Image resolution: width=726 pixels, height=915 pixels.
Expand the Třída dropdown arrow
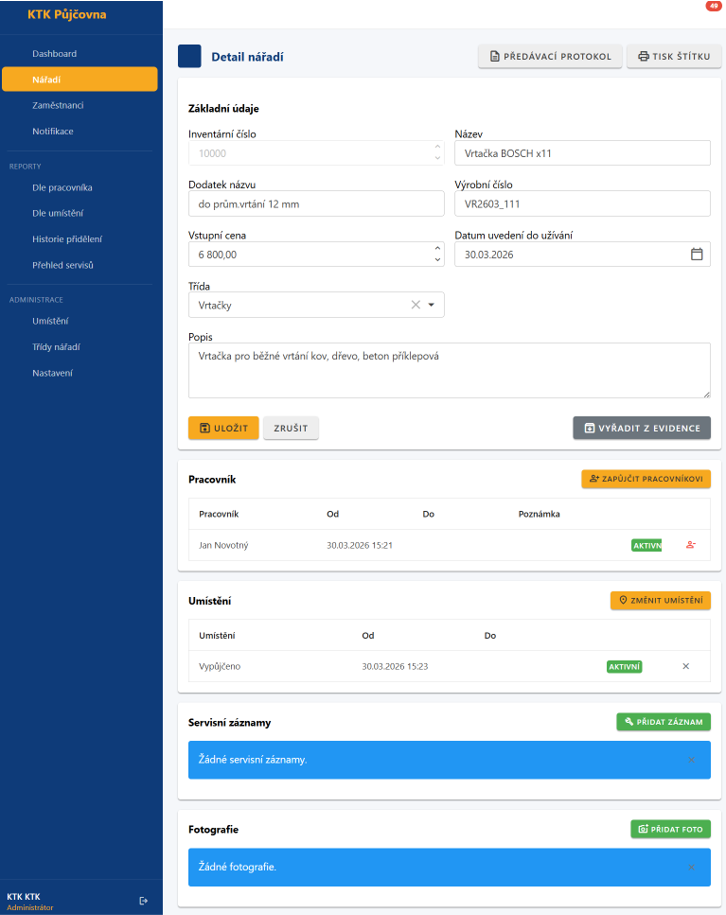(x=431, y=305)
